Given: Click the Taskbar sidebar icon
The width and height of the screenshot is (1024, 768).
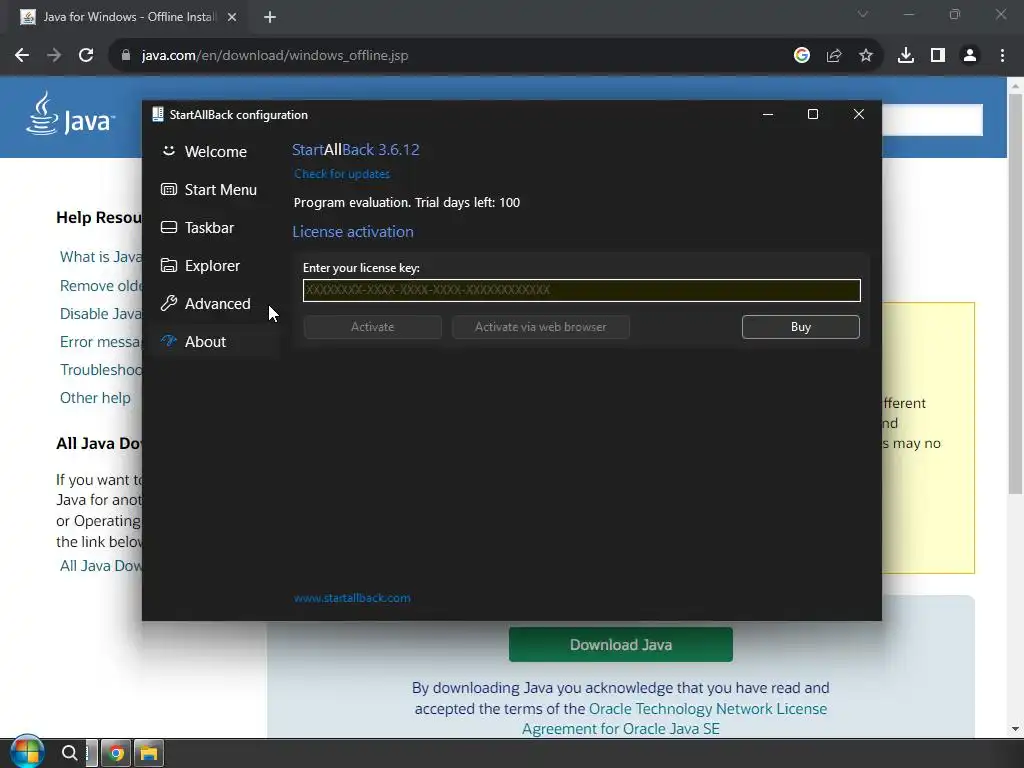Looking at the screenshot, I should click(168, 227).
